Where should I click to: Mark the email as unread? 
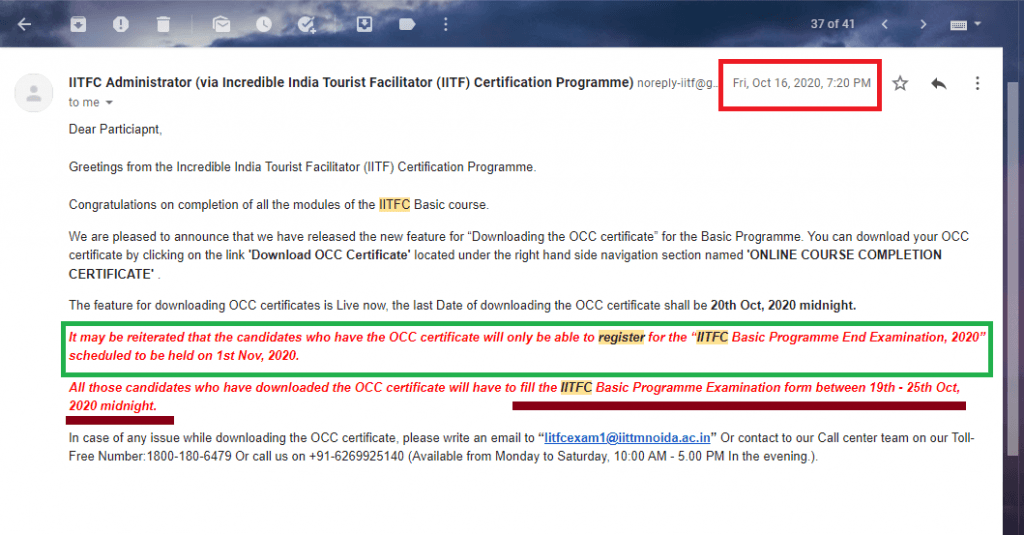(x=221, y=25)
